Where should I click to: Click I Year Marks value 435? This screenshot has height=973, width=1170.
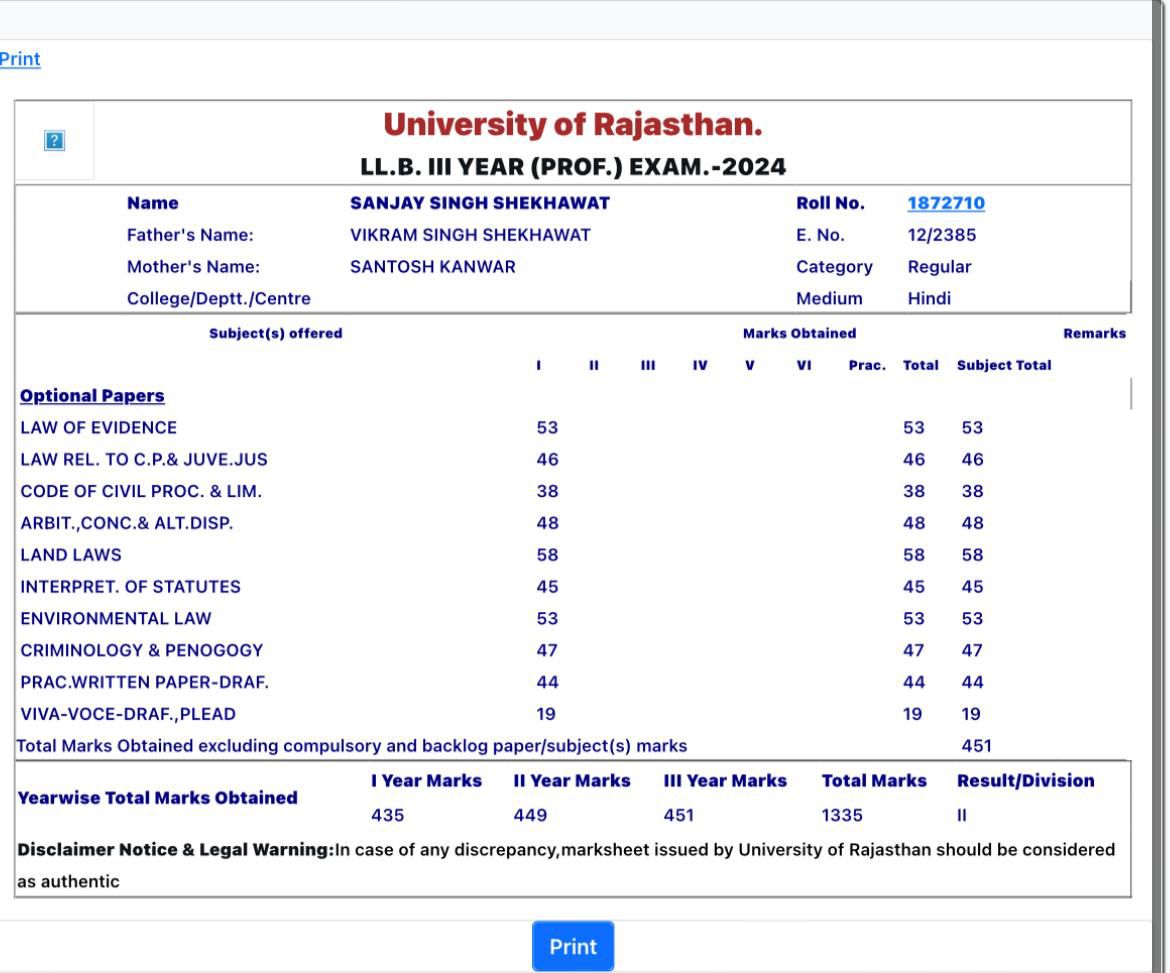click(387, 815)
